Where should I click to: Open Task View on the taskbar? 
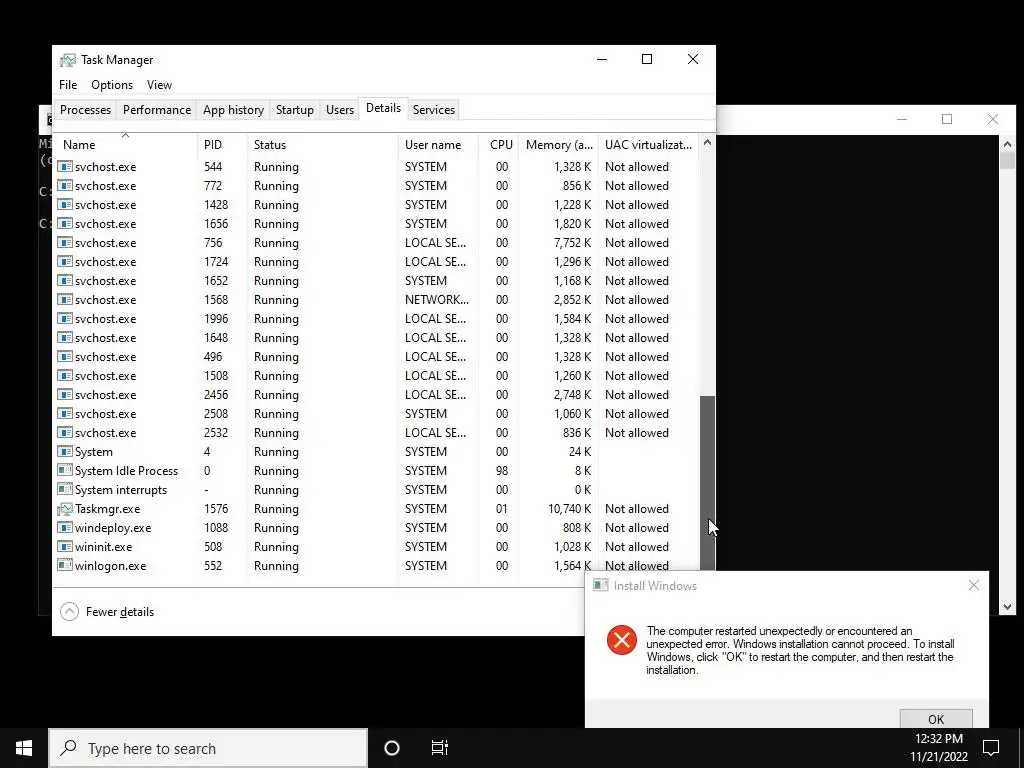(440, 748)
